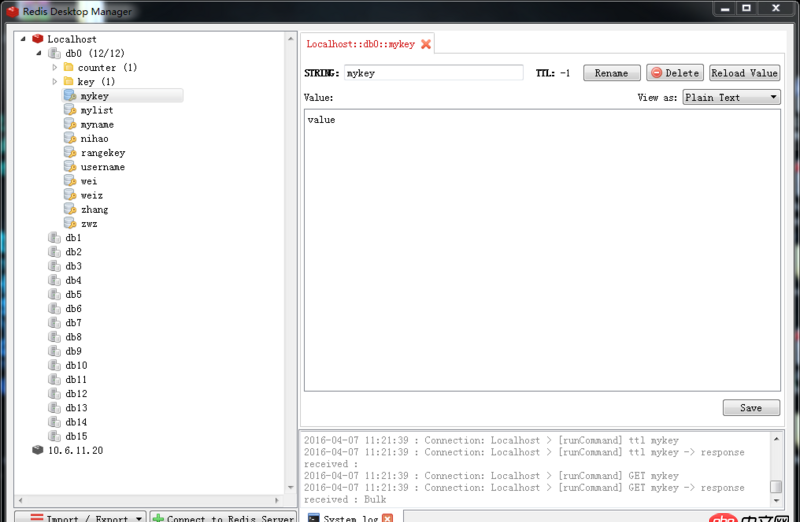800x522 pixels.
Task: Open the View as Plain Text dropdown
Action: coord(731,97)
